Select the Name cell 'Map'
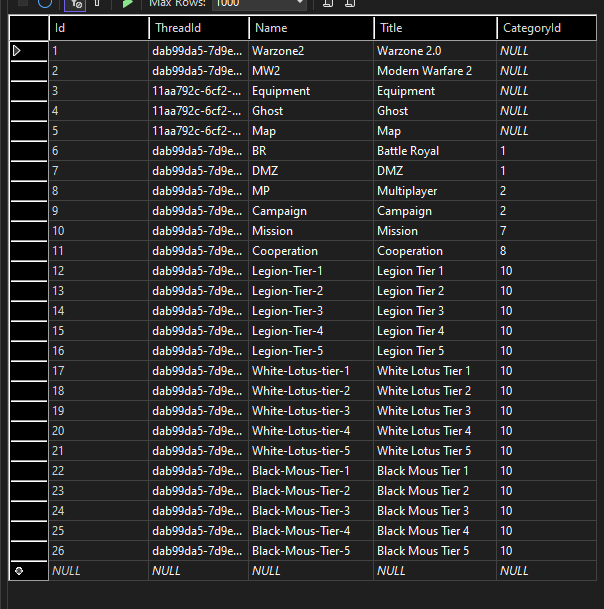 311,131
